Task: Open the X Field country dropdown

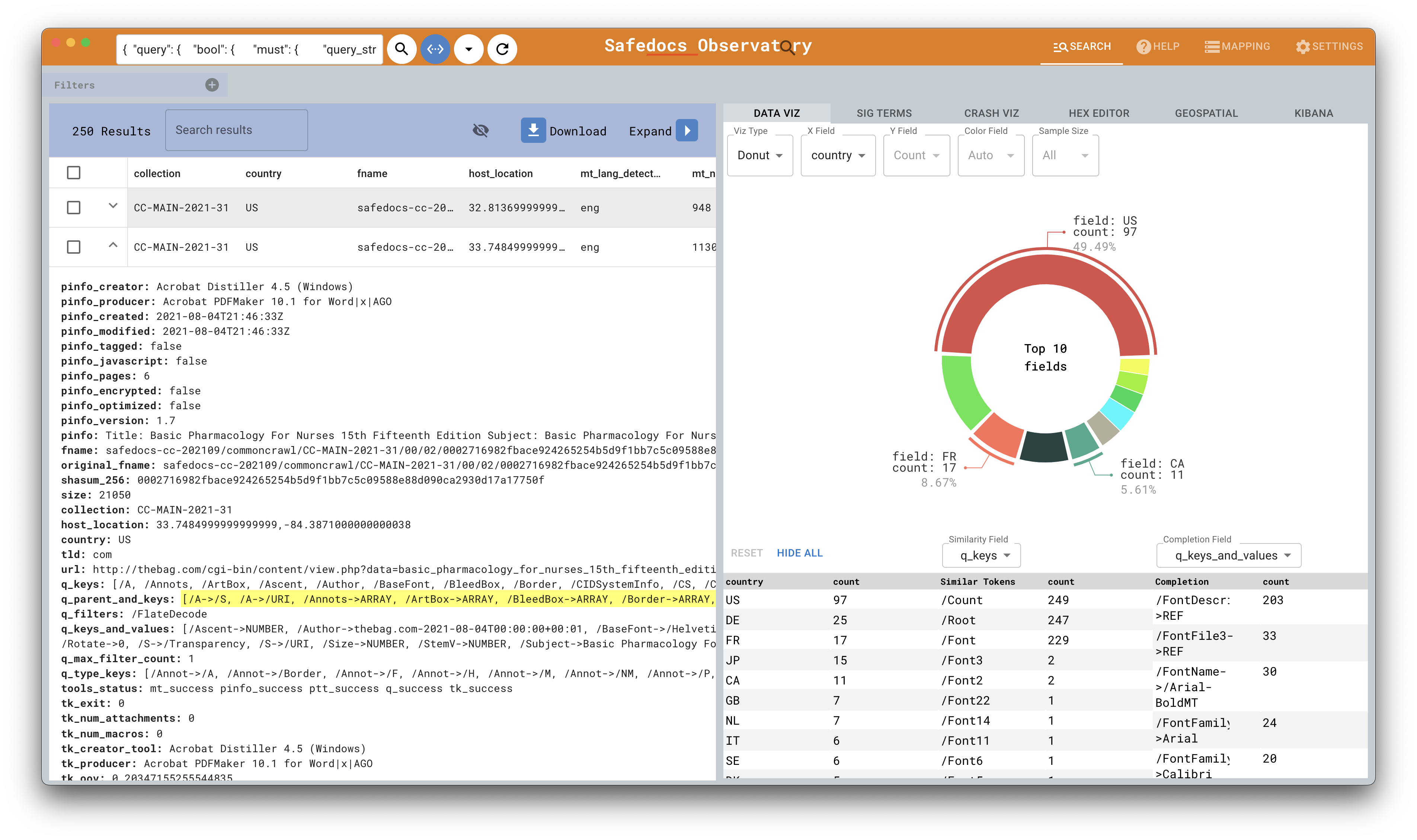Action: 837,156
